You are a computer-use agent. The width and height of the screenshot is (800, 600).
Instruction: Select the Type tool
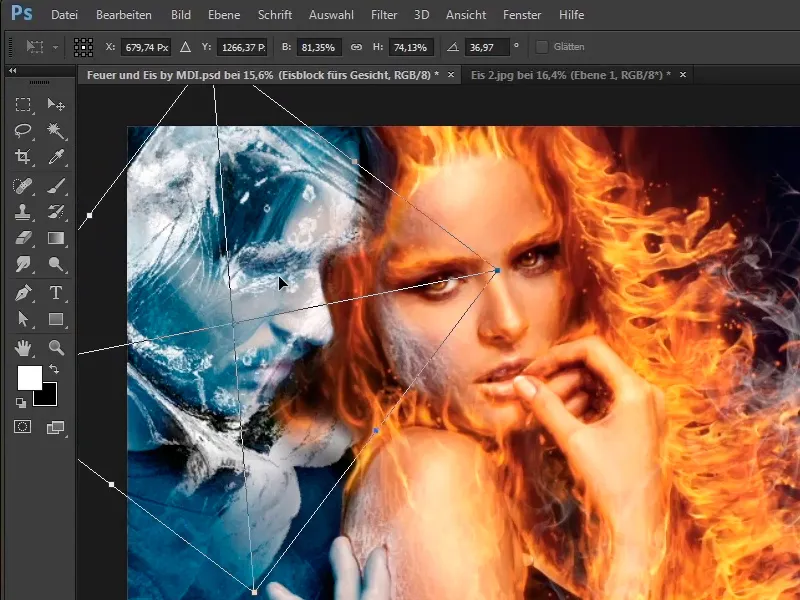point(56,293)
